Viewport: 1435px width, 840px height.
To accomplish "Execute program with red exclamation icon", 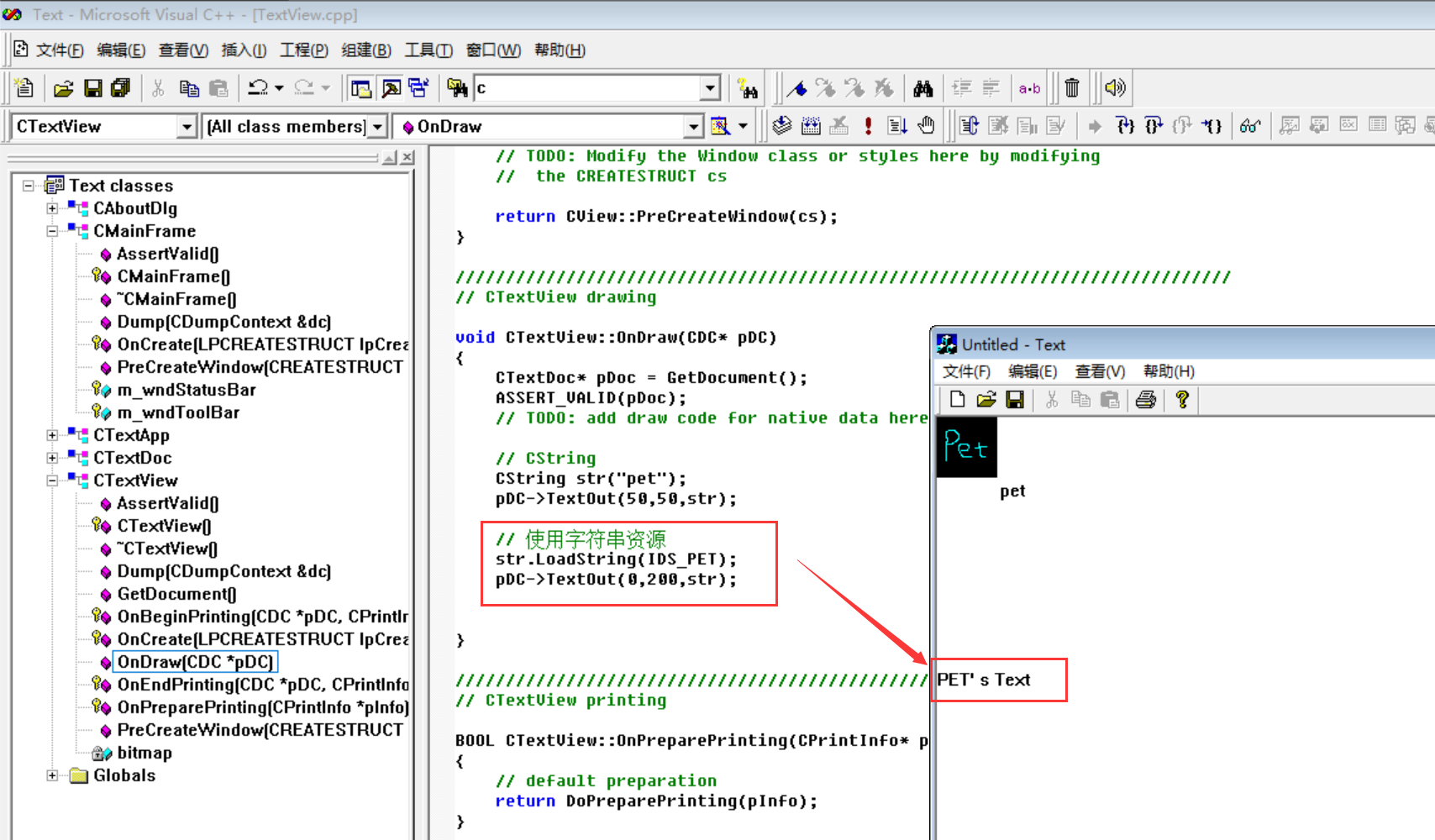I will click(868, 126).
